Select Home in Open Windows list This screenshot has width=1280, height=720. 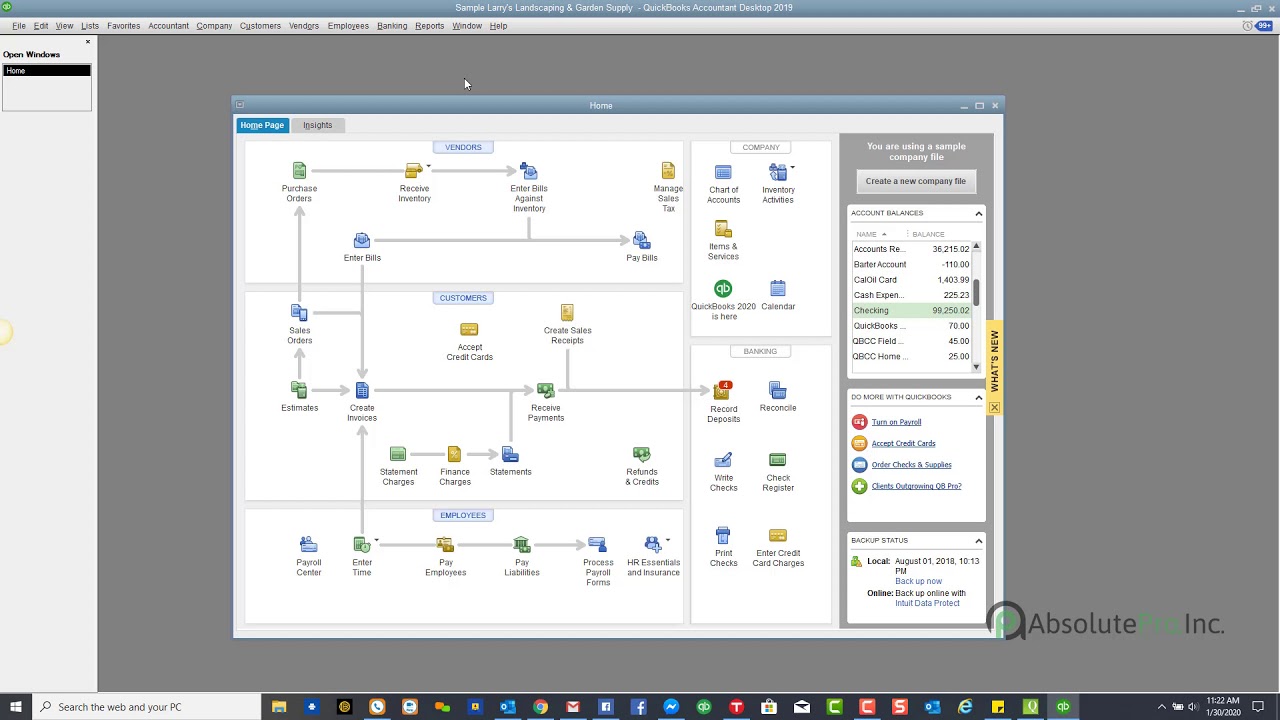tap(46, 71)
